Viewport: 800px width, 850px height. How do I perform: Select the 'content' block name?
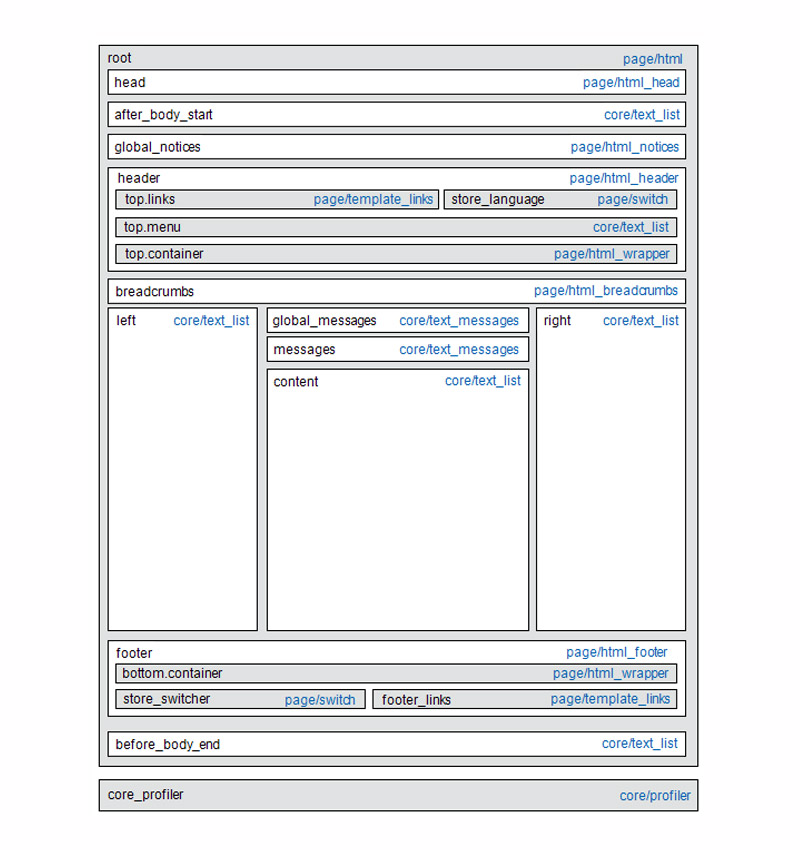pyautogui.click(x=296, y=382)
